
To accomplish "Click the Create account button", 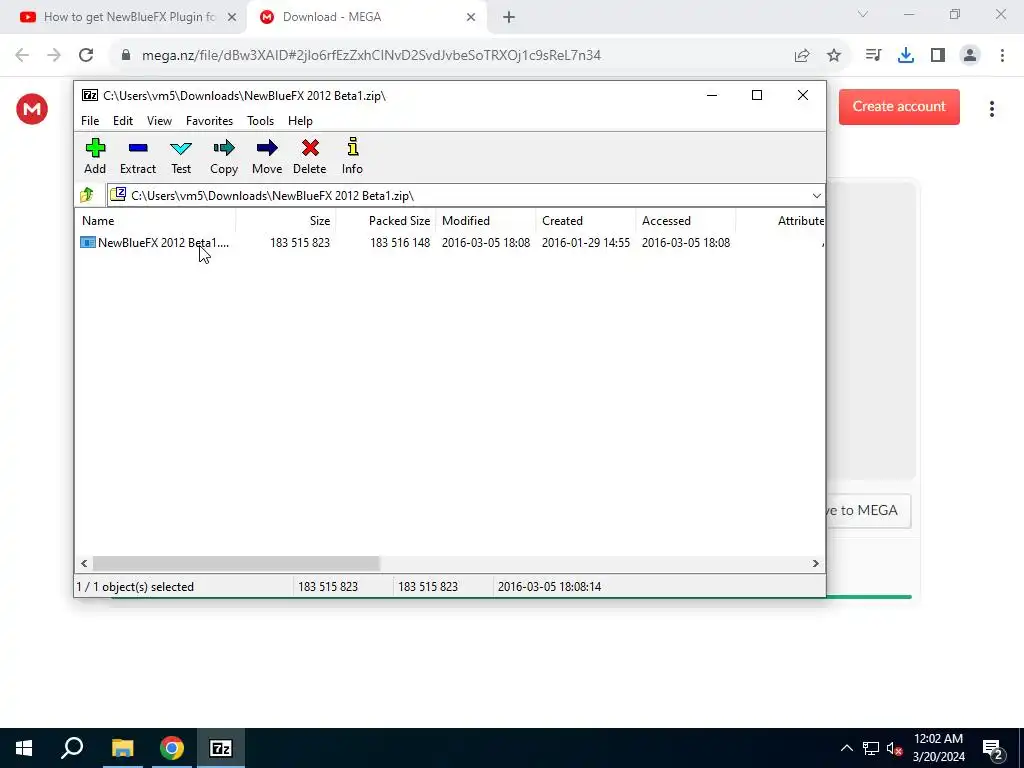I will (899, 106).
